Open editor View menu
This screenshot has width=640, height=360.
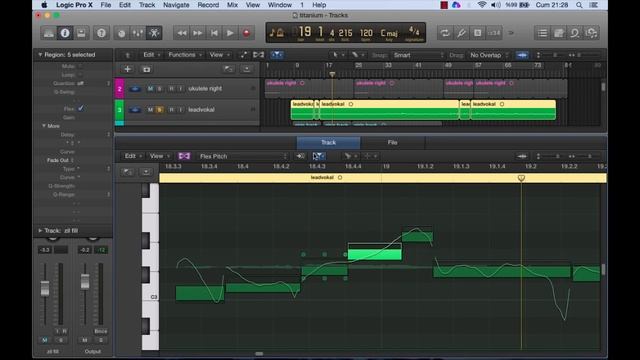(159, 156)
